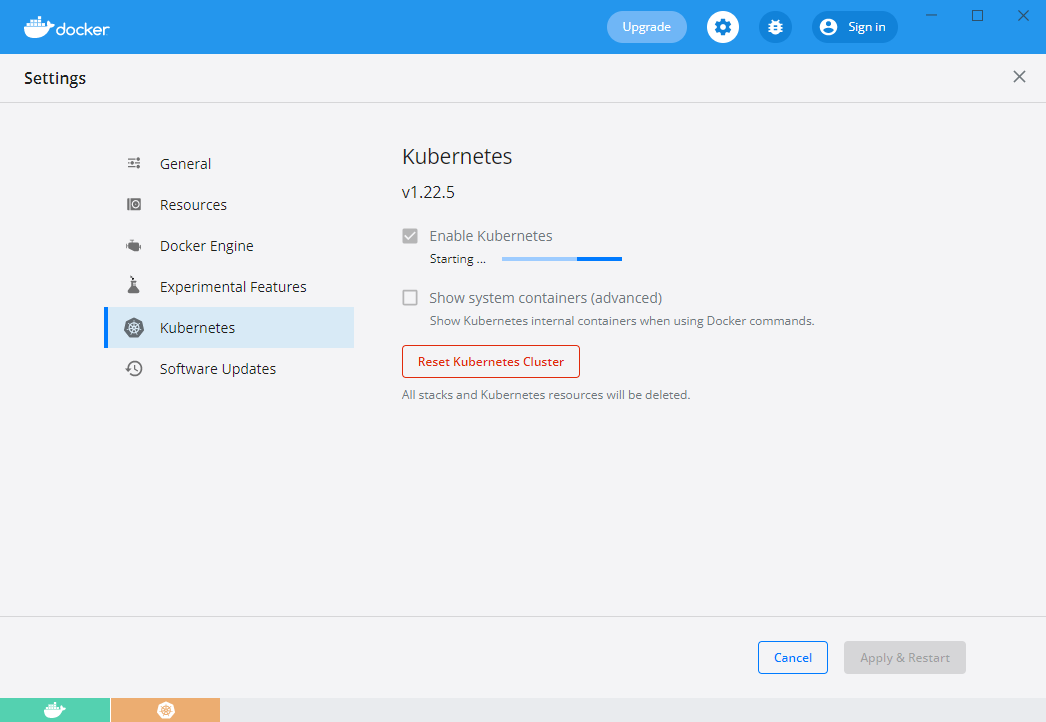Click the General sliders icon
Image resolution: width=1046 pixels, height=722 pixels.
[x=134, y=163]
